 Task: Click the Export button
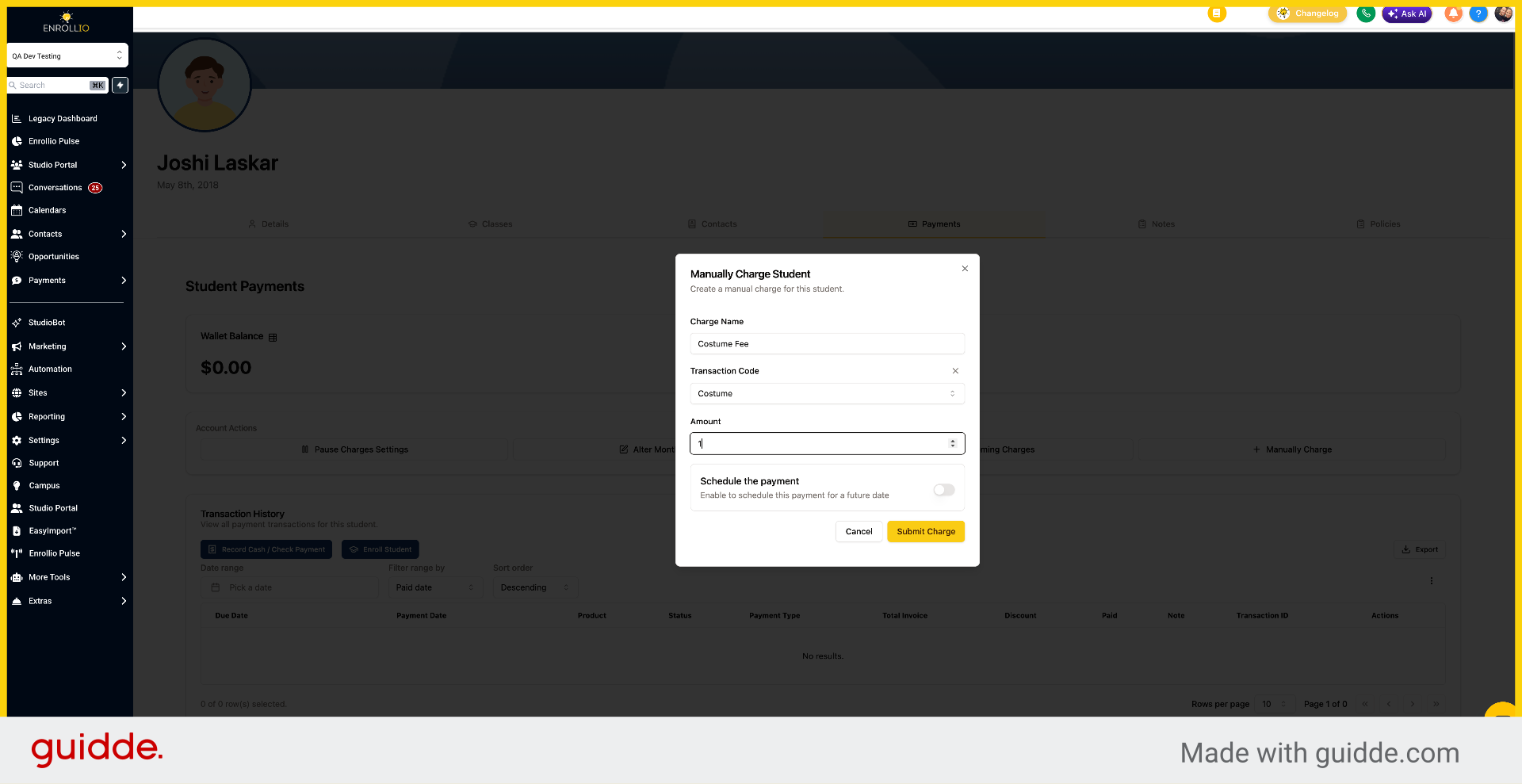click(x=1419, y=549)
